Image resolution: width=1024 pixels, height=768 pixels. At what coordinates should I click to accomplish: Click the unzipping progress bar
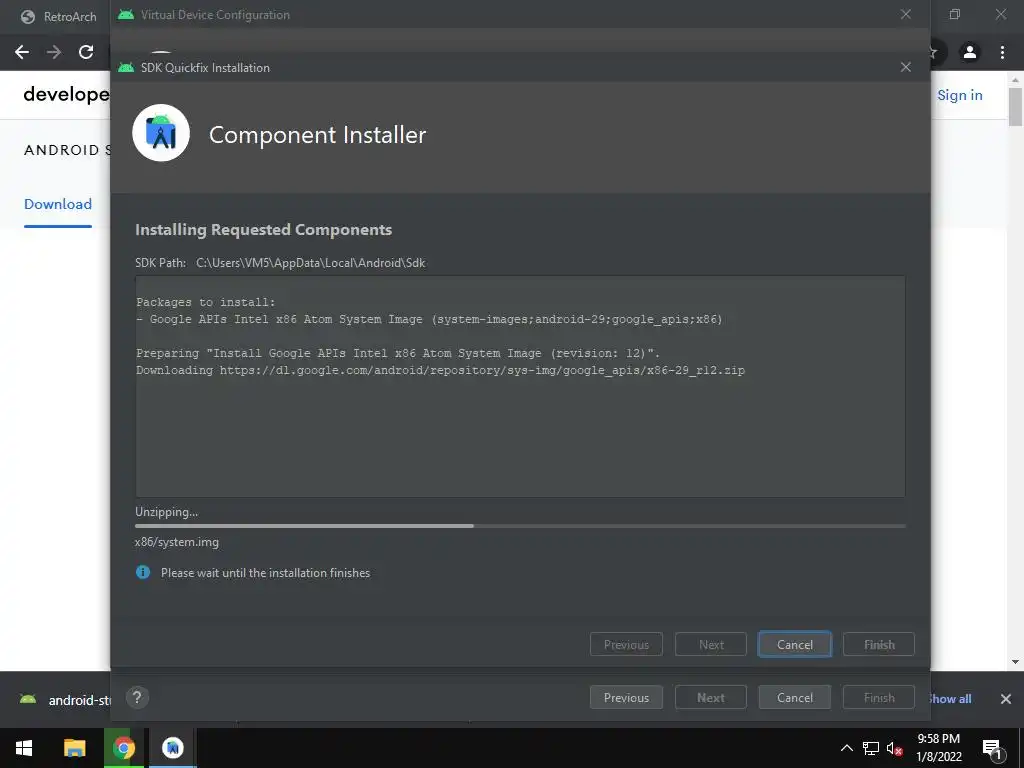point(520,526)
